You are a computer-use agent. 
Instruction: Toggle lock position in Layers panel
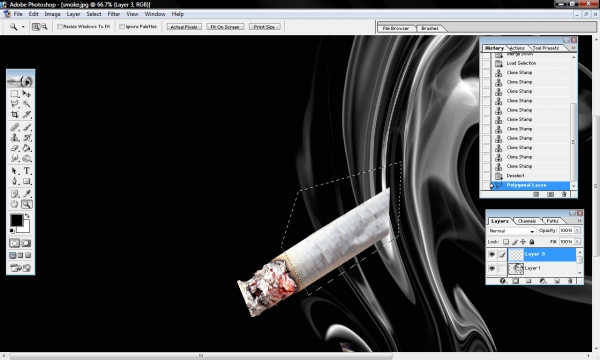pyautogui.click(x=523, y=242)
